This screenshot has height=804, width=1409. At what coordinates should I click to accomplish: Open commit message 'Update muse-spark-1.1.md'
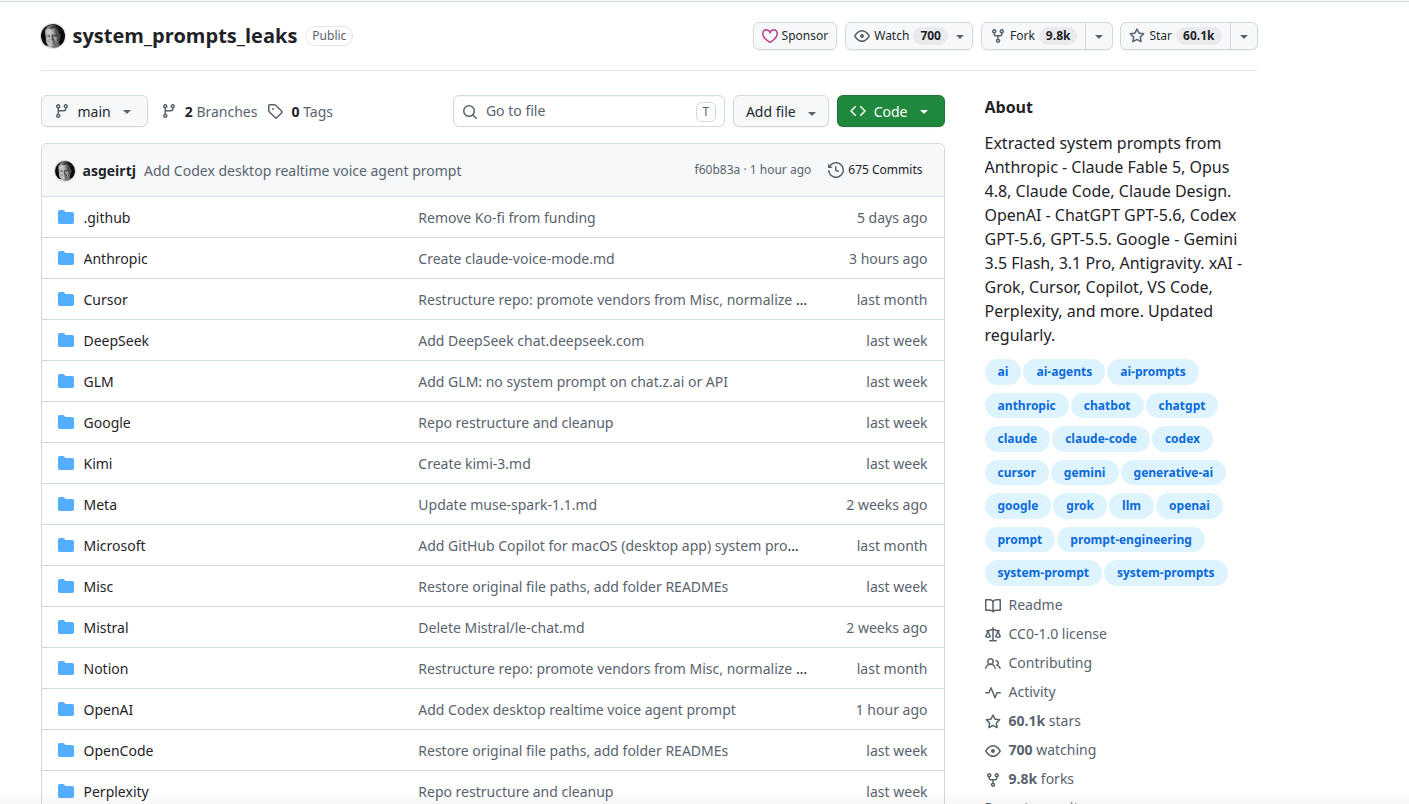coord(507,505)
